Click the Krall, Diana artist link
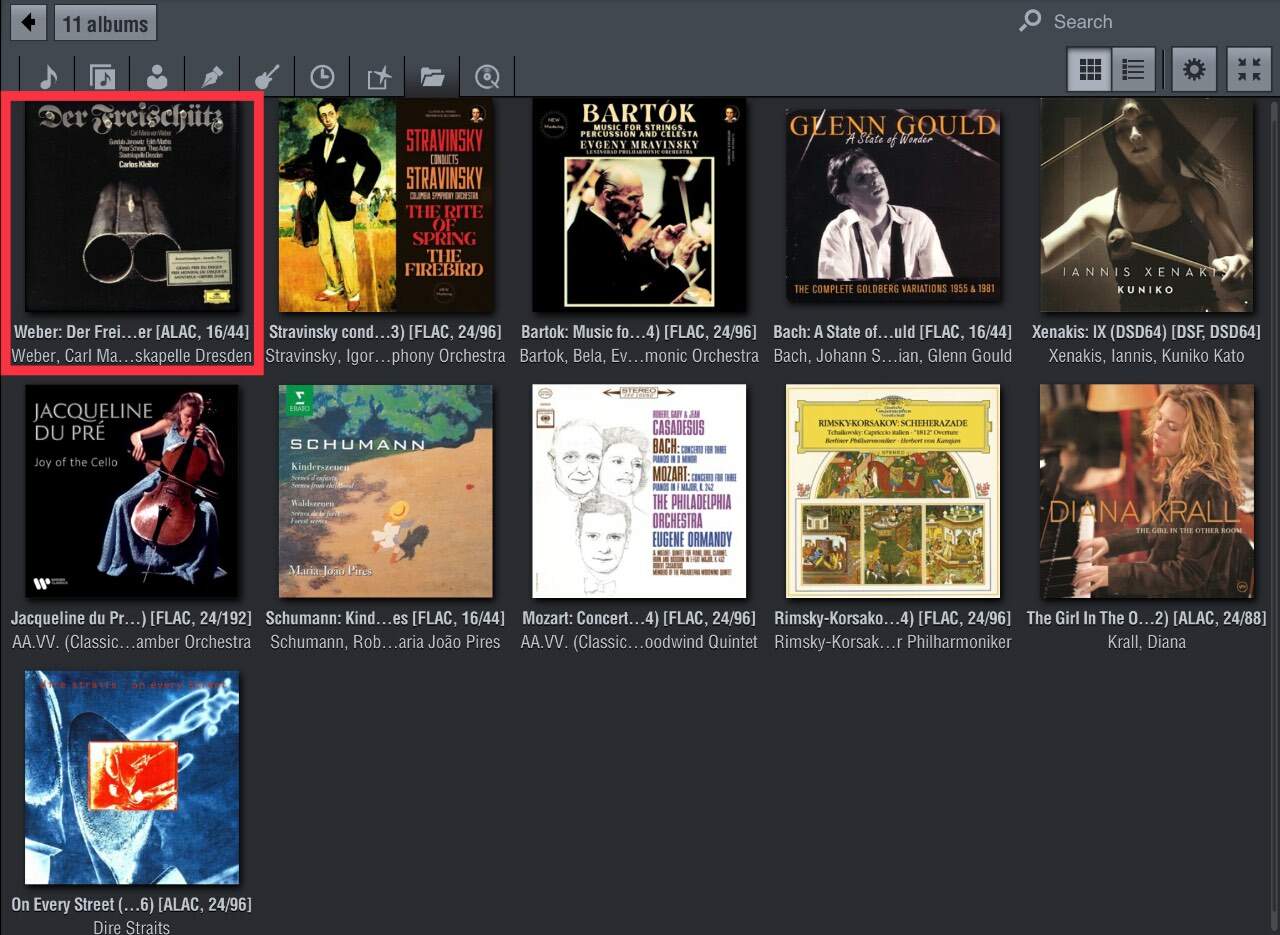 tap(1146, 642)
